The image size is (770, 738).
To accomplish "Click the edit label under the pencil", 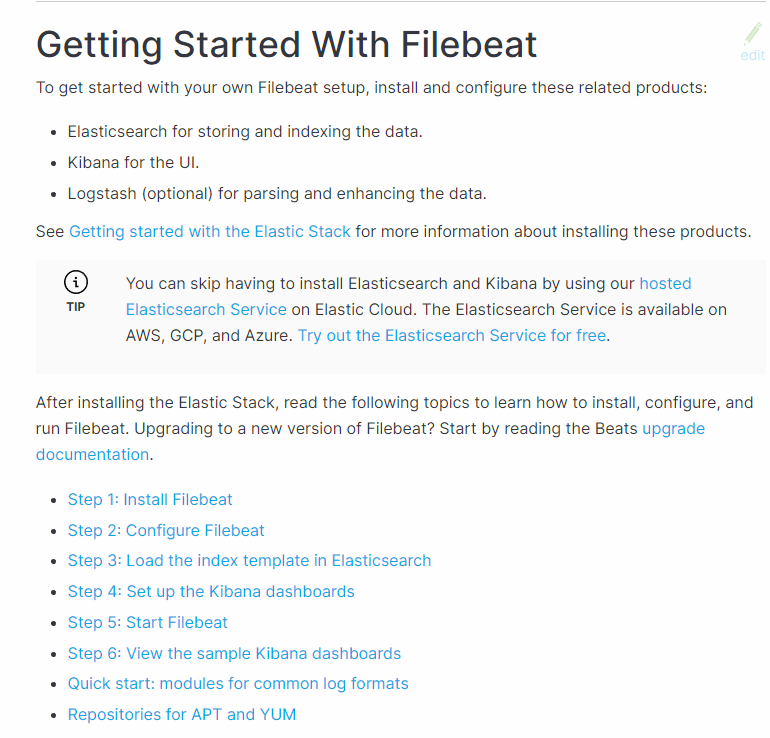I will coord(752,55).
